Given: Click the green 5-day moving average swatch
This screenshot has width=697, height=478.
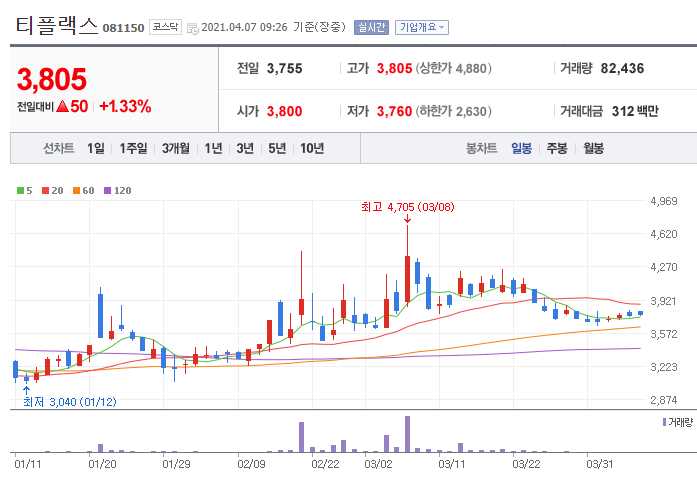Looking at the screenshot, I should click(x=20, y=191).
